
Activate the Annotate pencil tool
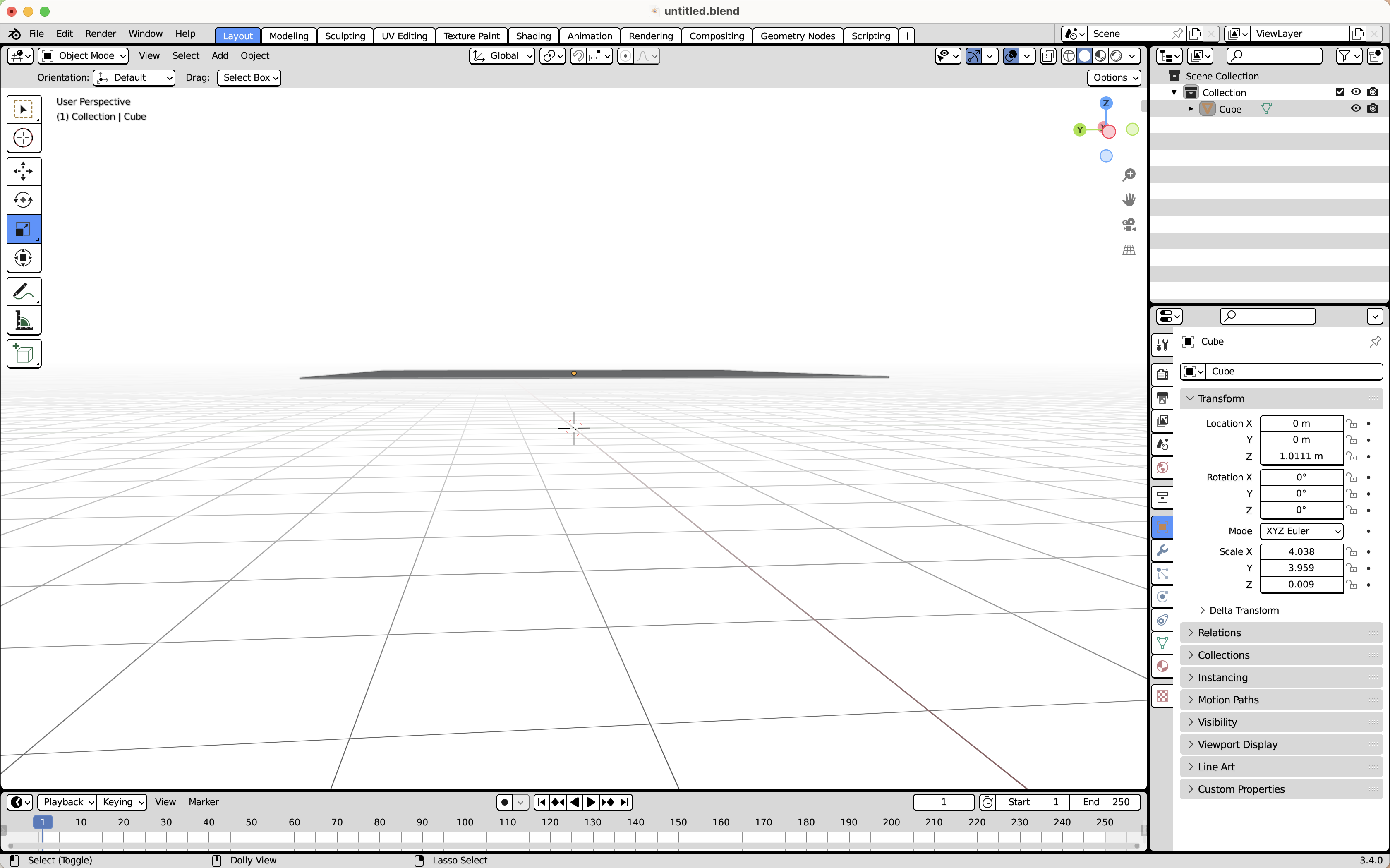24,292
